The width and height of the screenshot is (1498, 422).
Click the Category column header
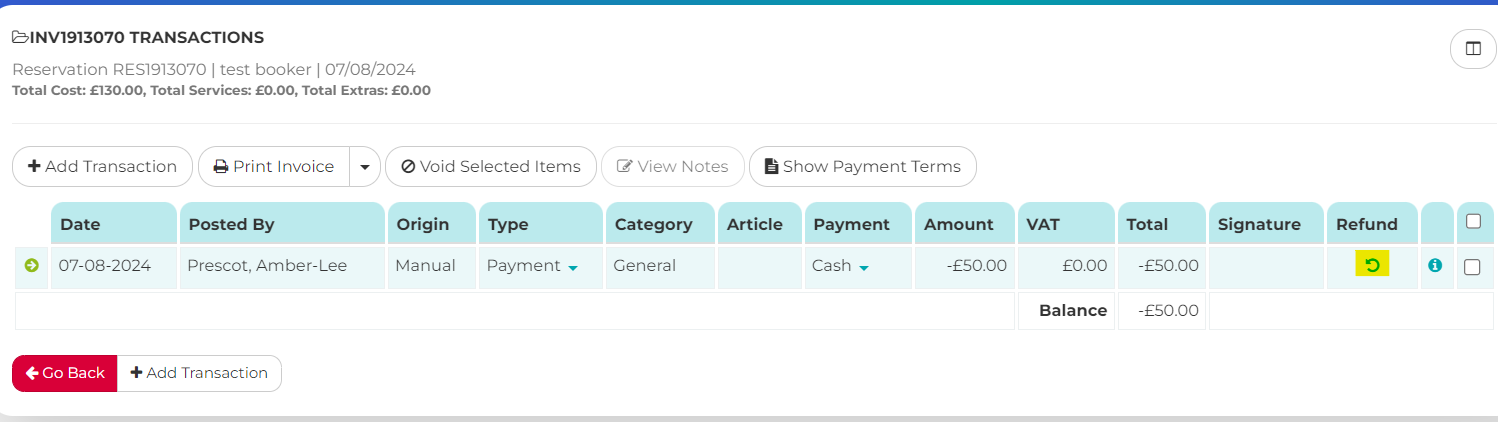pyautogui.click(x=660, y=224)
